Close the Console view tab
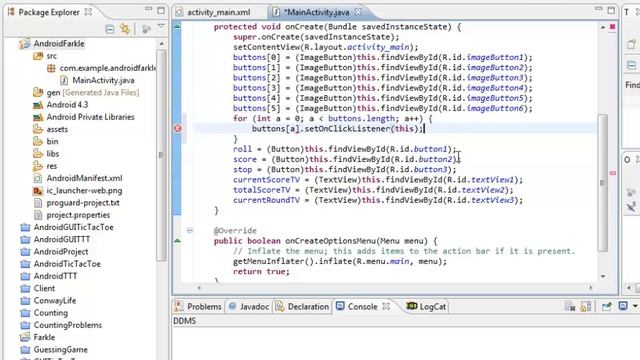Image resolution: width=640 pixels, height=360 pixels. pyautogui.click(x=386, y=306)
